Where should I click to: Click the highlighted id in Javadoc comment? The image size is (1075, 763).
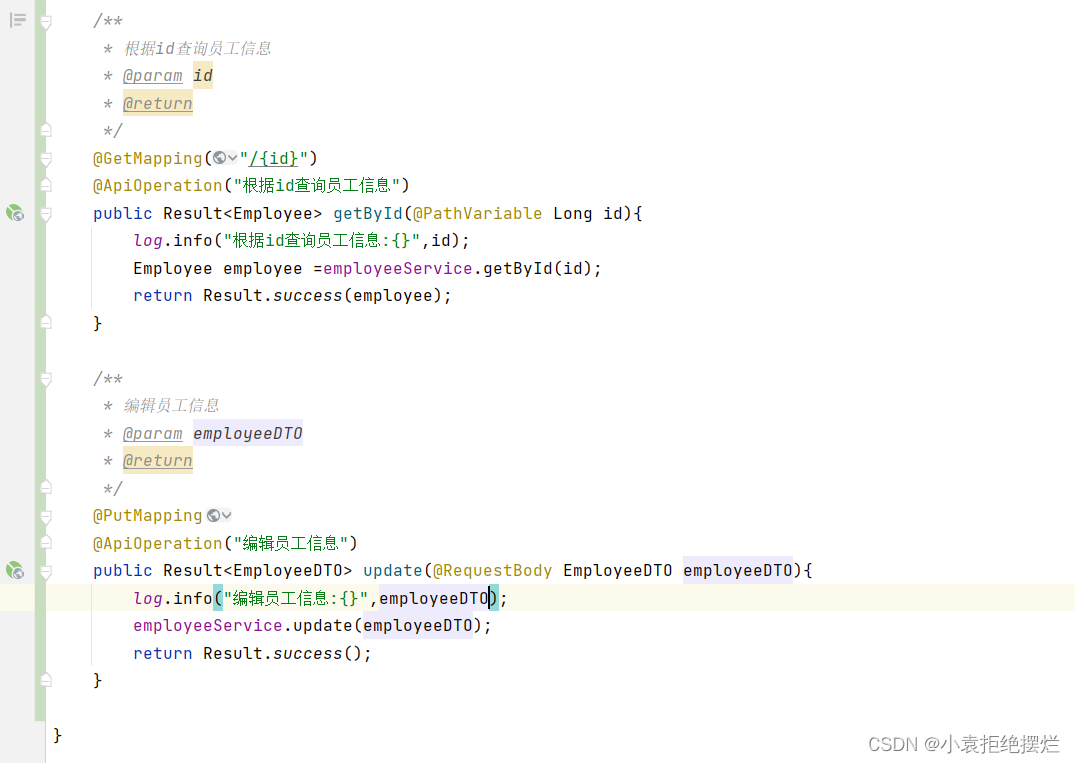pos(203,75)
